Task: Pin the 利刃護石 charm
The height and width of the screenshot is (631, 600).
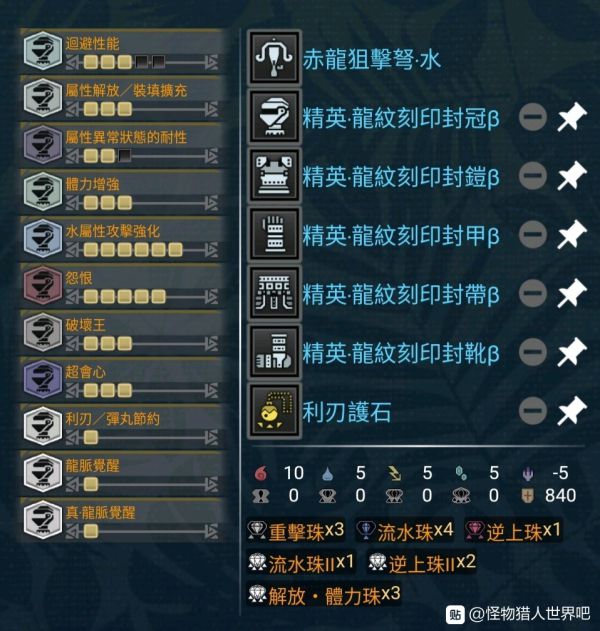Action: (x=572, y=410)
